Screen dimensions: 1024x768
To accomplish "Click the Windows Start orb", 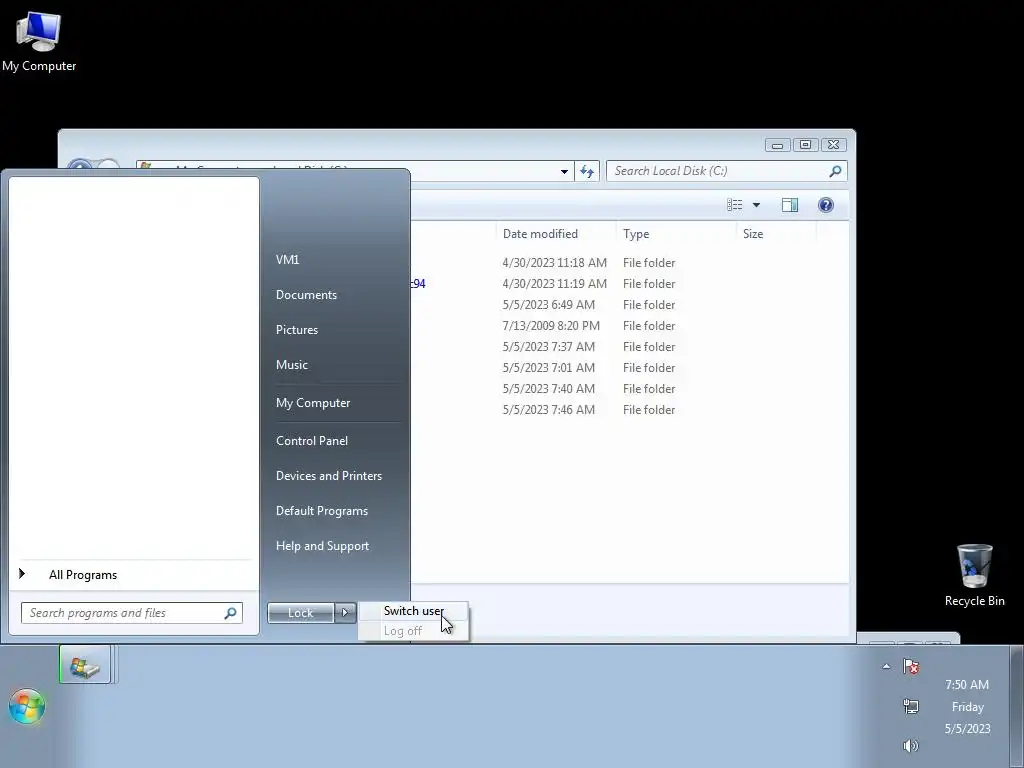I will (27, 706).
